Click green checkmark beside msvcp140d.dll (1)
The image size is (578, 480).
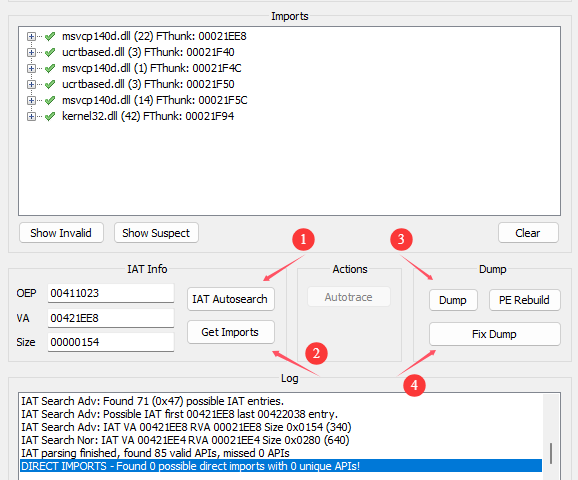pyautogui.click(x=50, y=68)
